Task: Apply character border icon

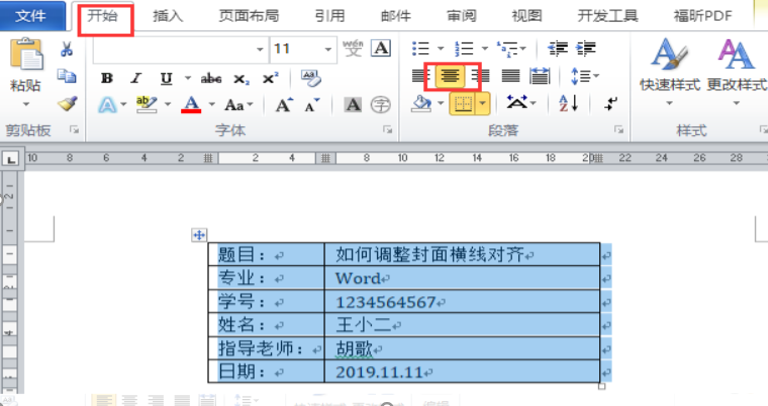Action: 381,48
